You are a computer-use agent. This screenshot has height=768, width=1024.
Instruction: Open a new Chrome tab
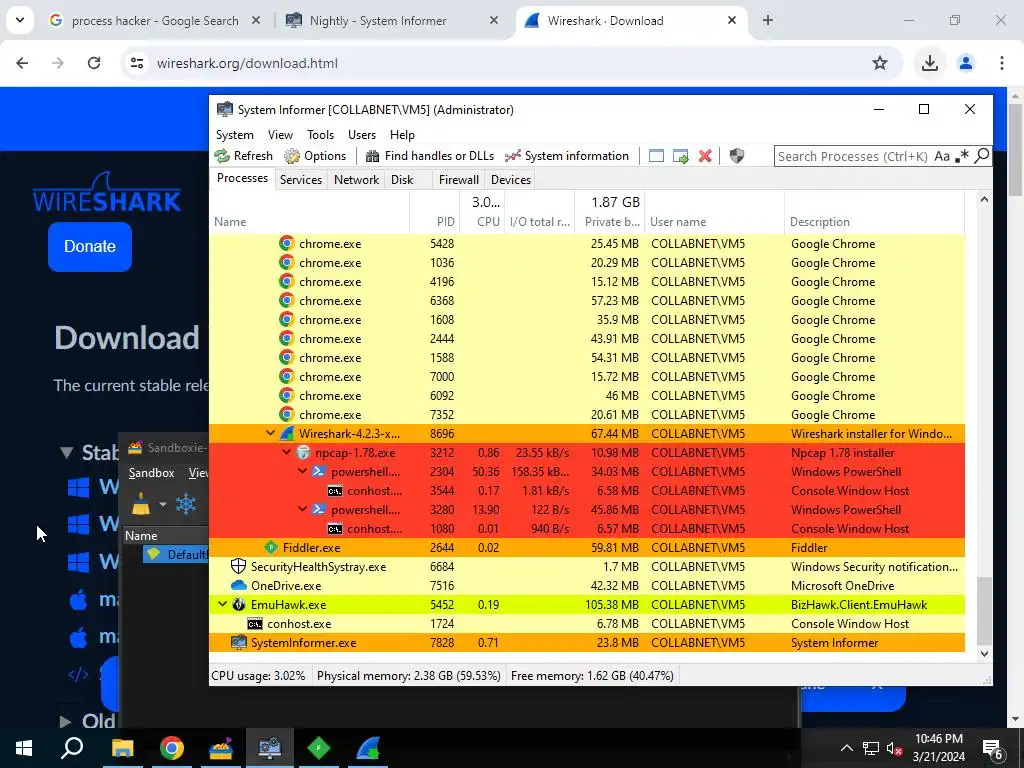pyautogui.click(x=768, y=20)
